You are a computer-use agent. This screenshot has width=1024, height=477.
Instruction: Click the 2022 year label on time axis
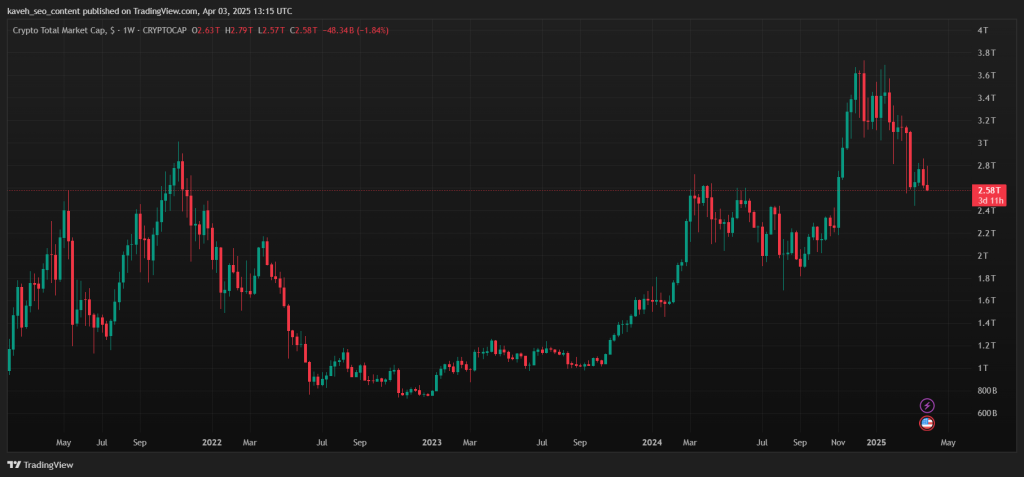pos(212,442)
